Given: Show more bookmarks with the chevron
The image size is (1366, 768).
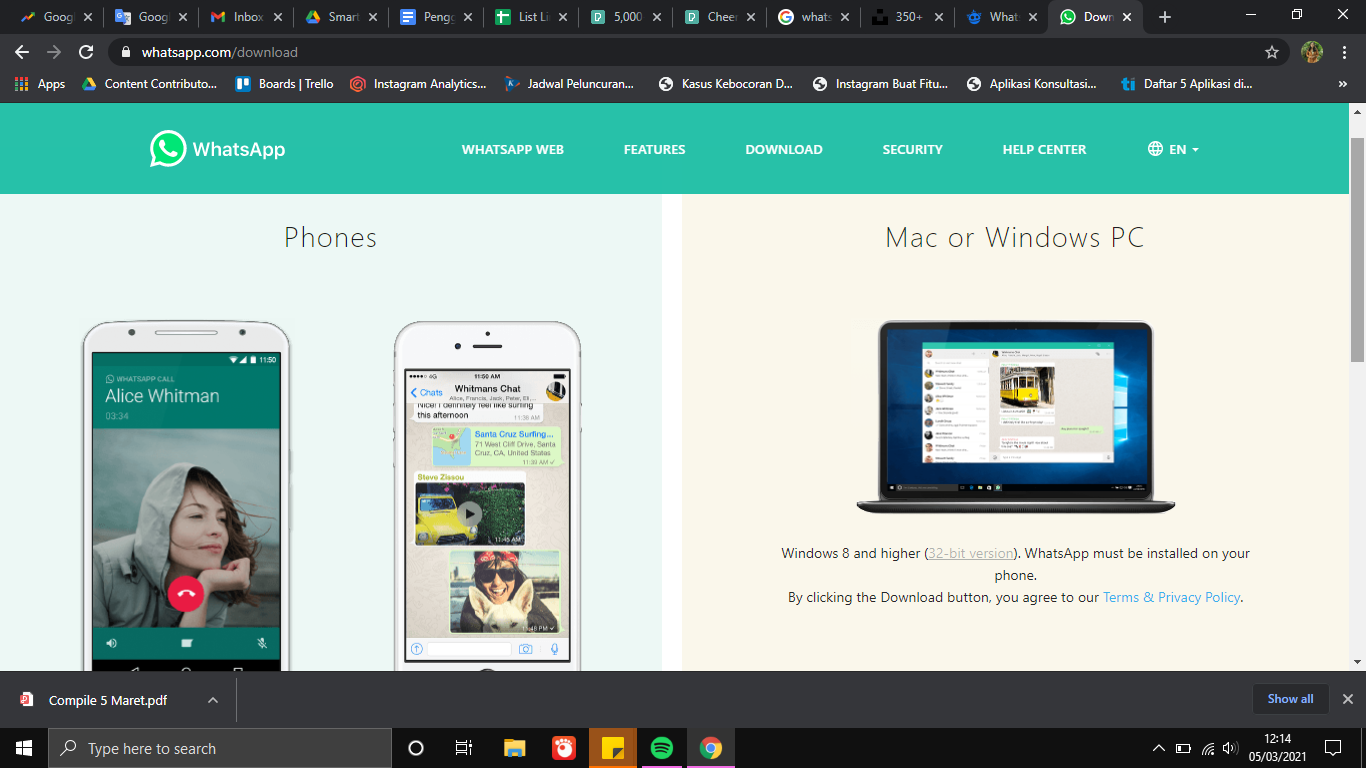Looking at the screenshot, I should [x=1342, y=84].
